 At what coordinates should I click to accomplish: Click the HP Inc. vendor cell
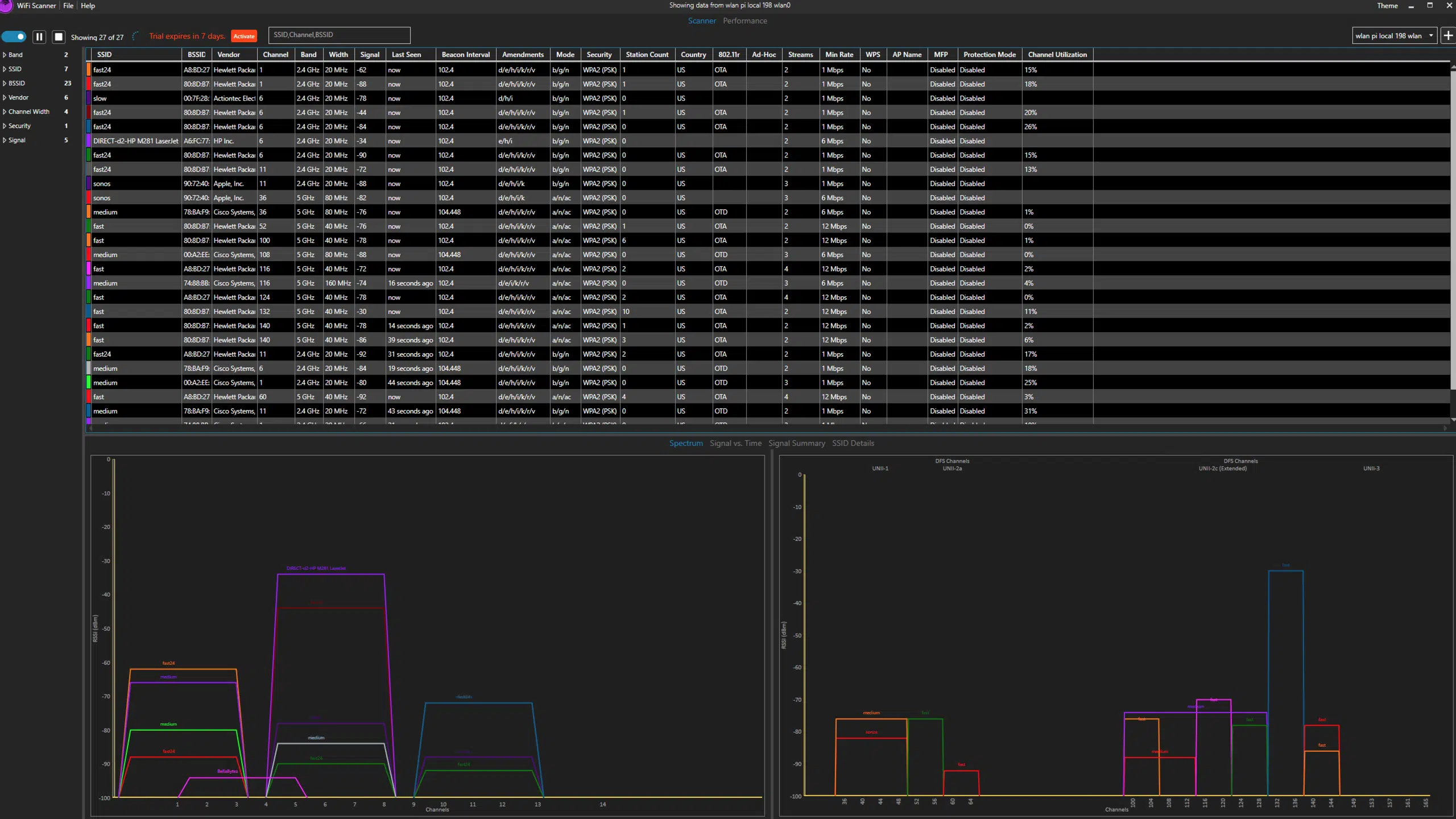(234, 141)
